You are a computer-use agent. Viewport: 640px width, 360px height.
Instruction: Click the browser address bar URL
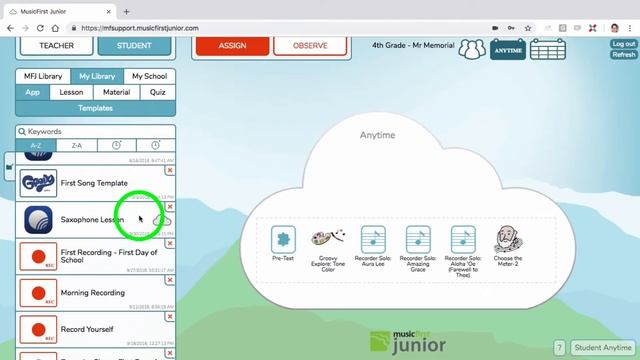pyautogui.click(x=140, y=28)
